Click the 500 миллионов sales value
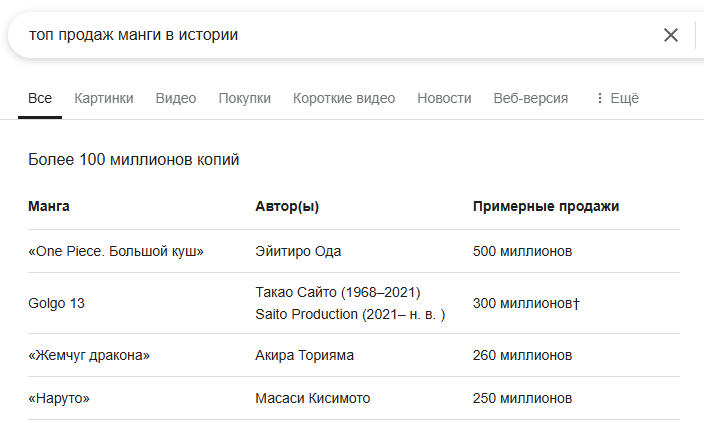The image size is (704, 426). [x=522, y=251]
